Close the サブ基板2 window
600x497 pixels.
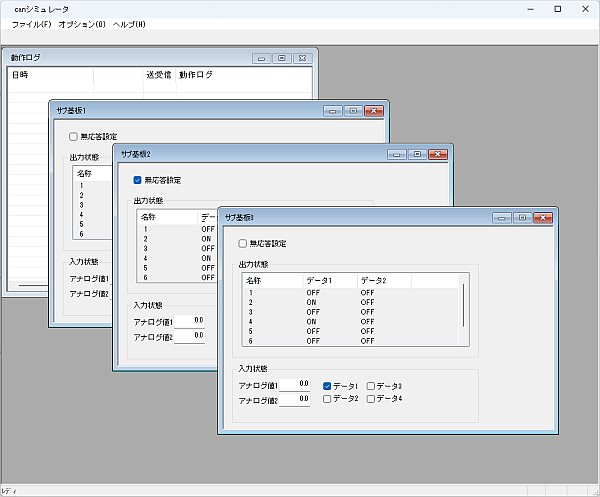438,154
